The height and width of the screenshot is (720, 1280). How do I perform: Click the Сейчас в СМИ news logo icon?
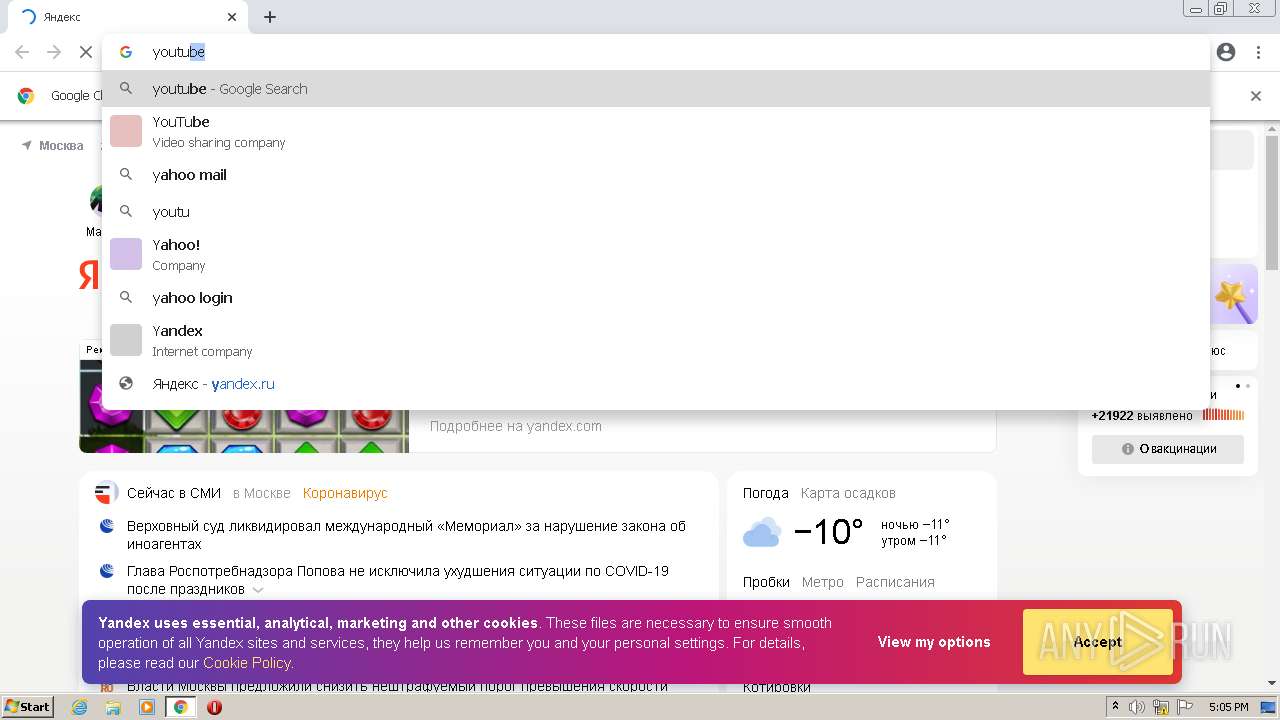coord(106,493)
